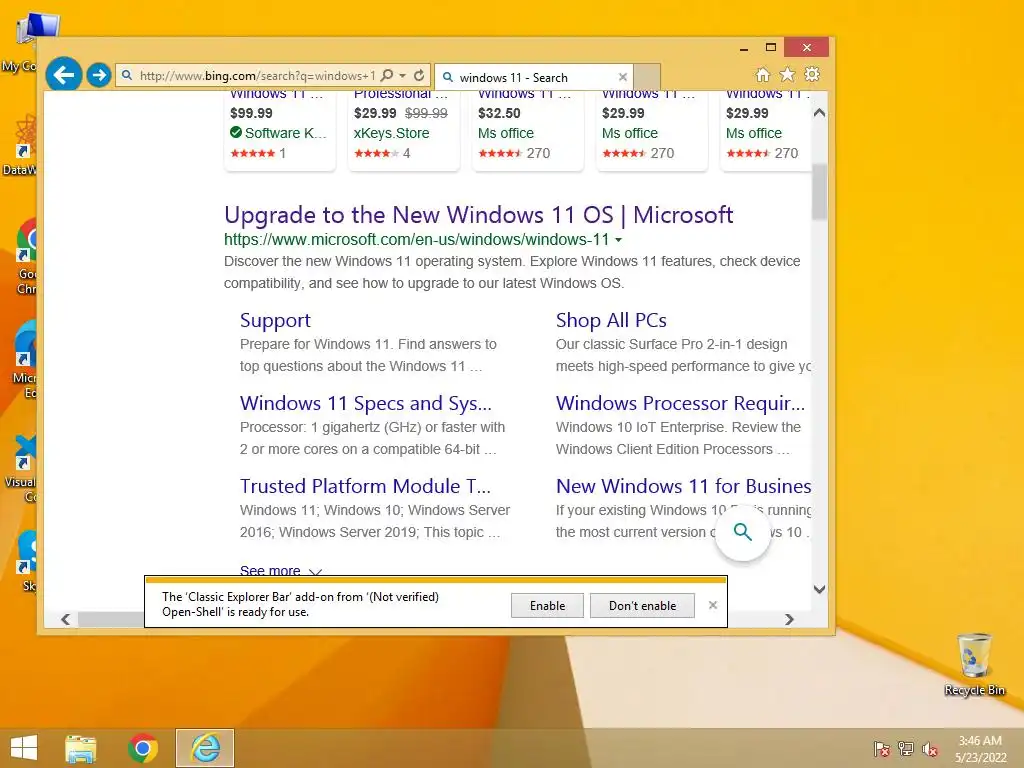Screen dimensions: 1024x768
Task: Click the Bing URL address field
Action: coord(257,76)
